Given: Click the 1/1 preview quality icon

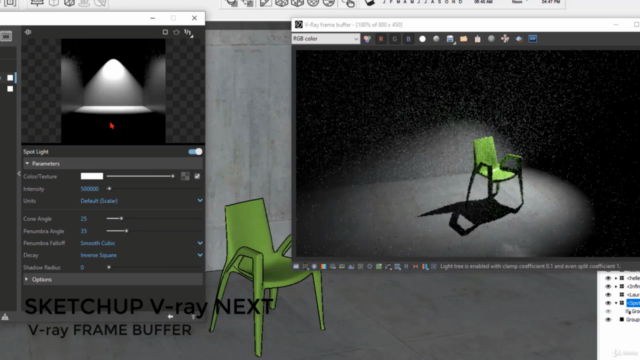Looking at the screenshot, I should tap(188, 32).
